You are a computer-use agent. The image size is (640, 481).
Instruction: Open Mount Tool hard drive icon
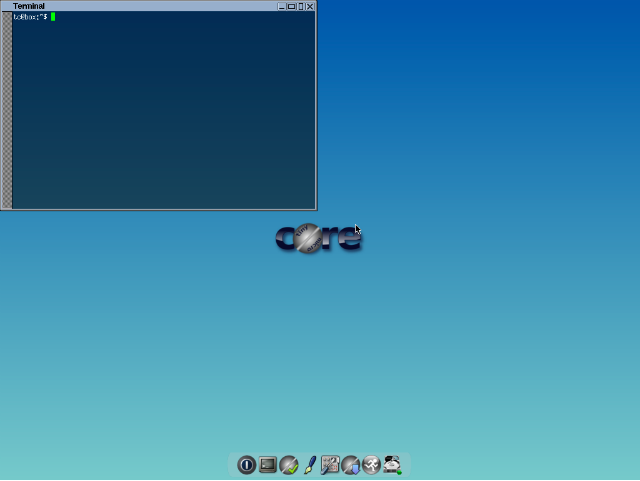392,465
